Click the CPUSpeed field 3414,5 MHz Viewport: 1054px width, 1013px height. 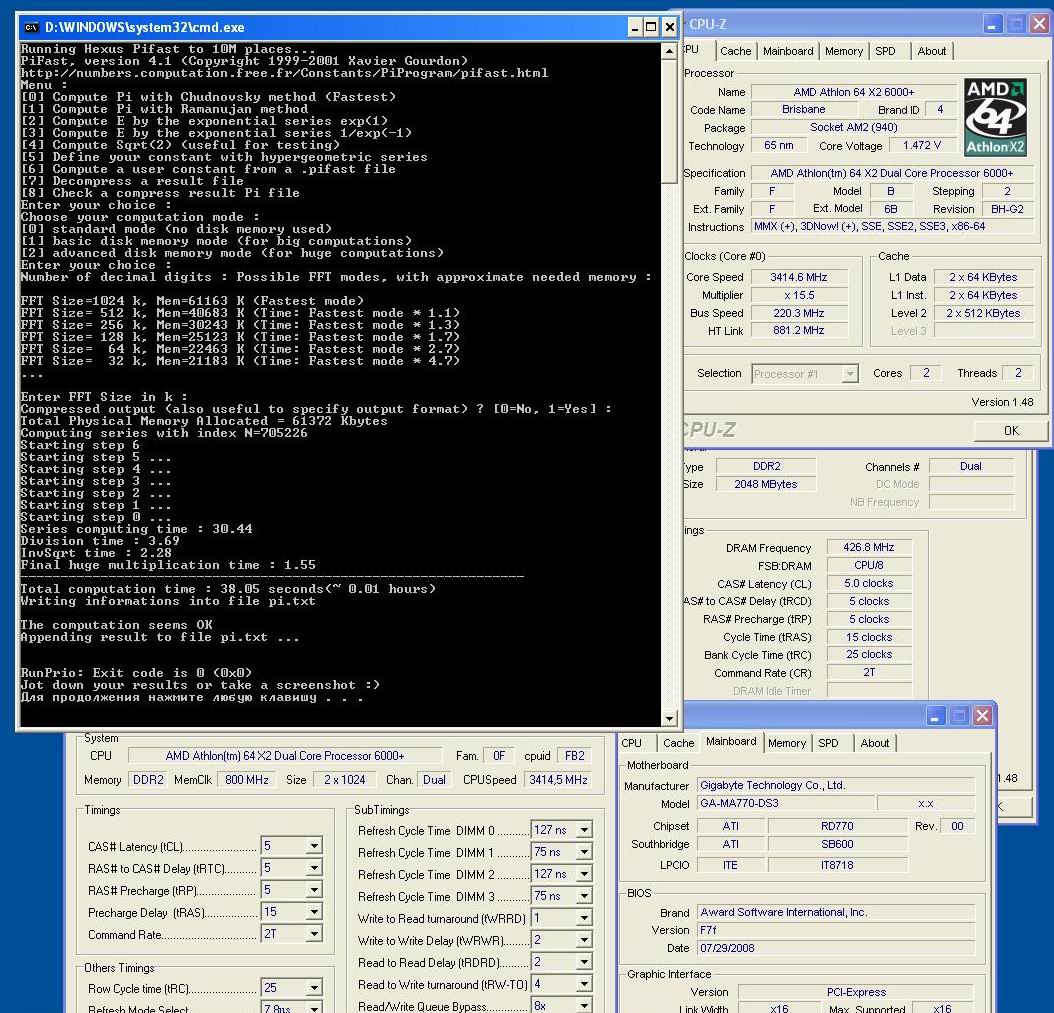(x=559, y=780)
